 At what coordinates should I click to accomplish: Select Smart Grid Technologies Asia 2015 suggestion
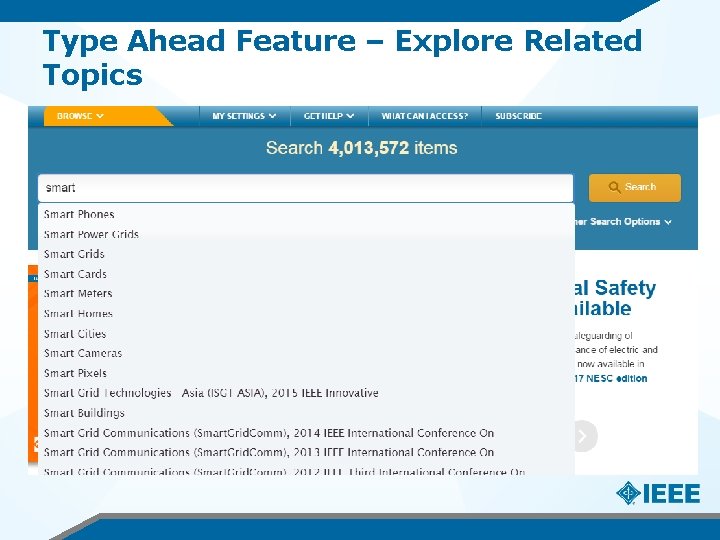point(306,393)
